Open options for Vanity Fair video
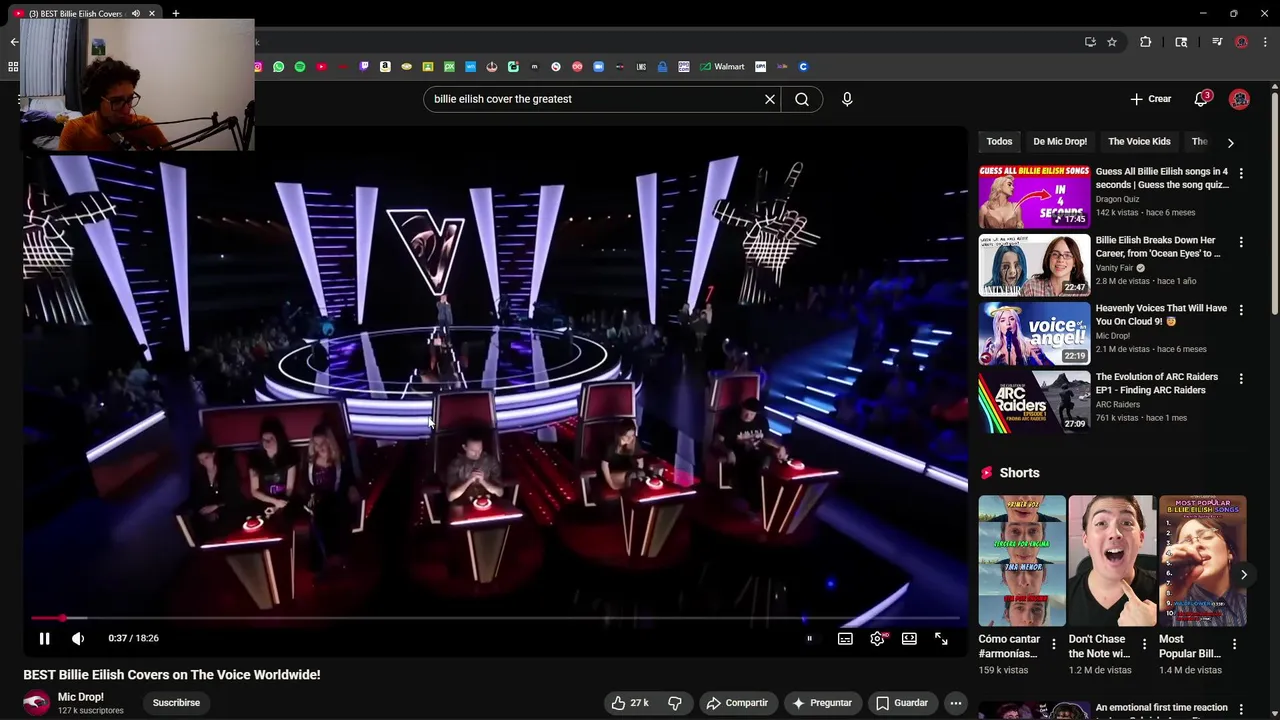This screenshot has width=1280, height=720. [x=1241, y=242]
